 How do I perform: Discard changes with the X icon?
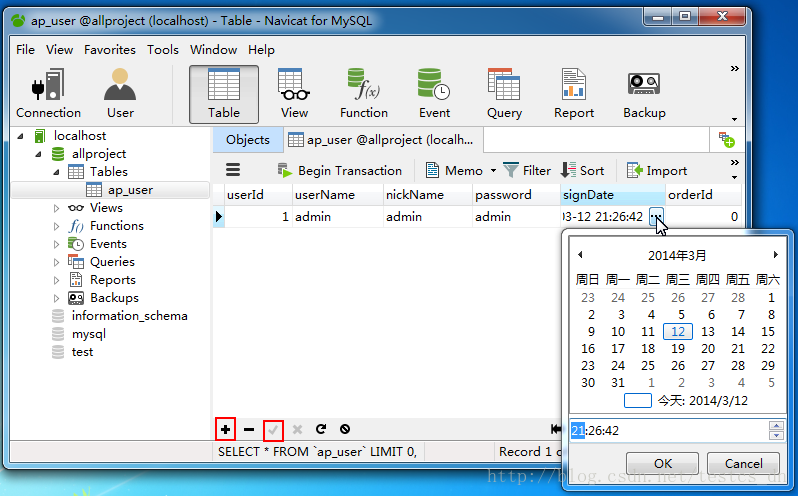(297, 429)
